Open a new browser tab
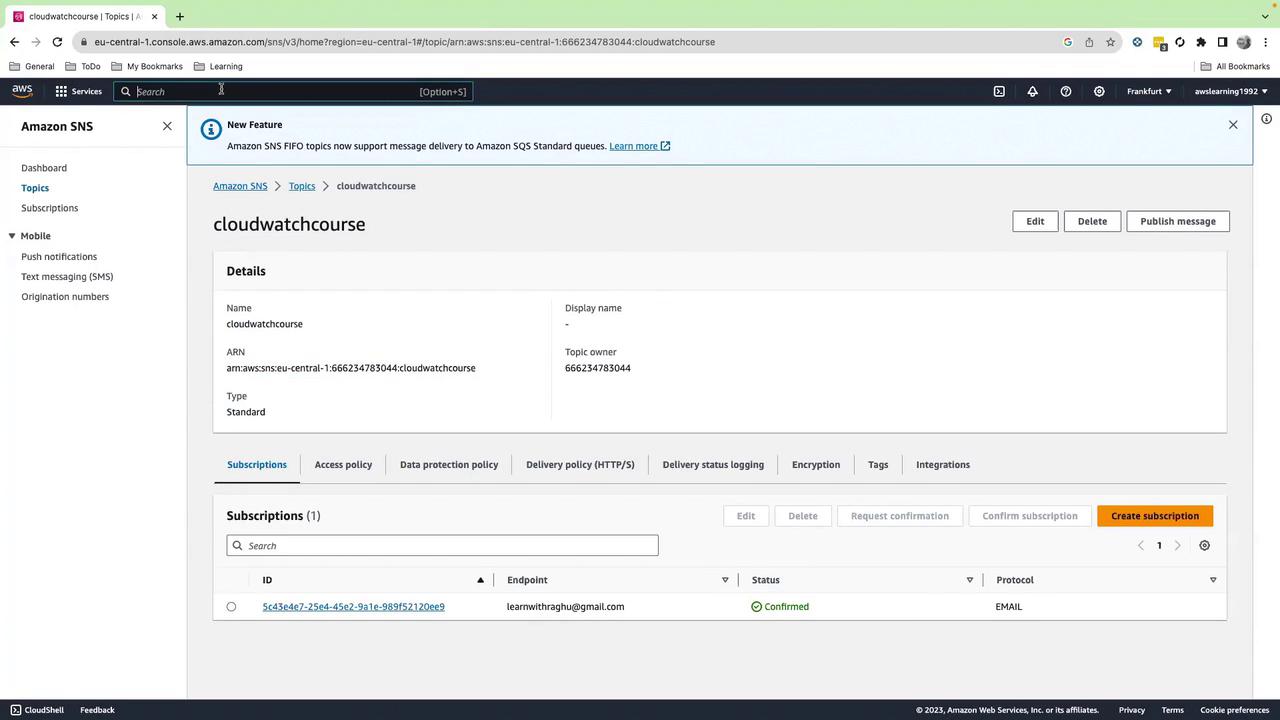This screenshot has height=720, width=1280. (x=180, y=16)
